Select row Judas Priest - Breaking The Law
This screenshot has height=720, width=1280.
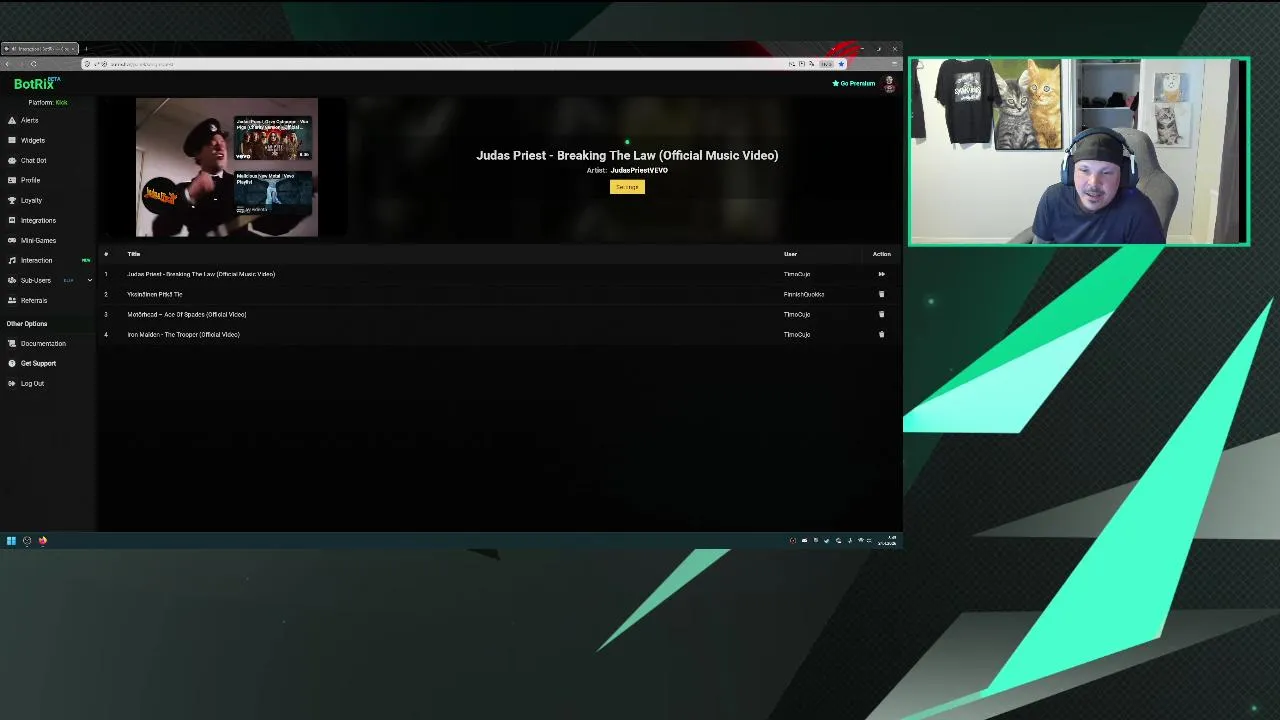pos(500,274)
